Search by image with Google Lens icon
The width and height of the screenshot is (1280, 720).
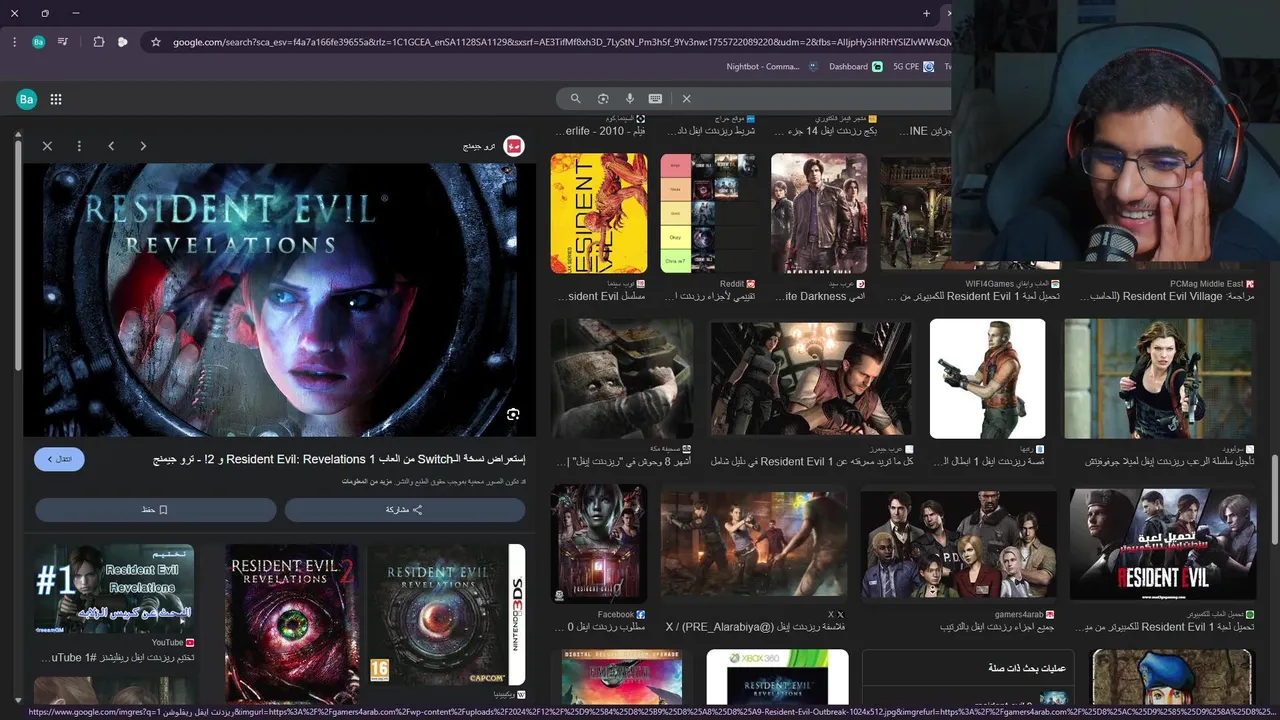[x=603, y=98]
